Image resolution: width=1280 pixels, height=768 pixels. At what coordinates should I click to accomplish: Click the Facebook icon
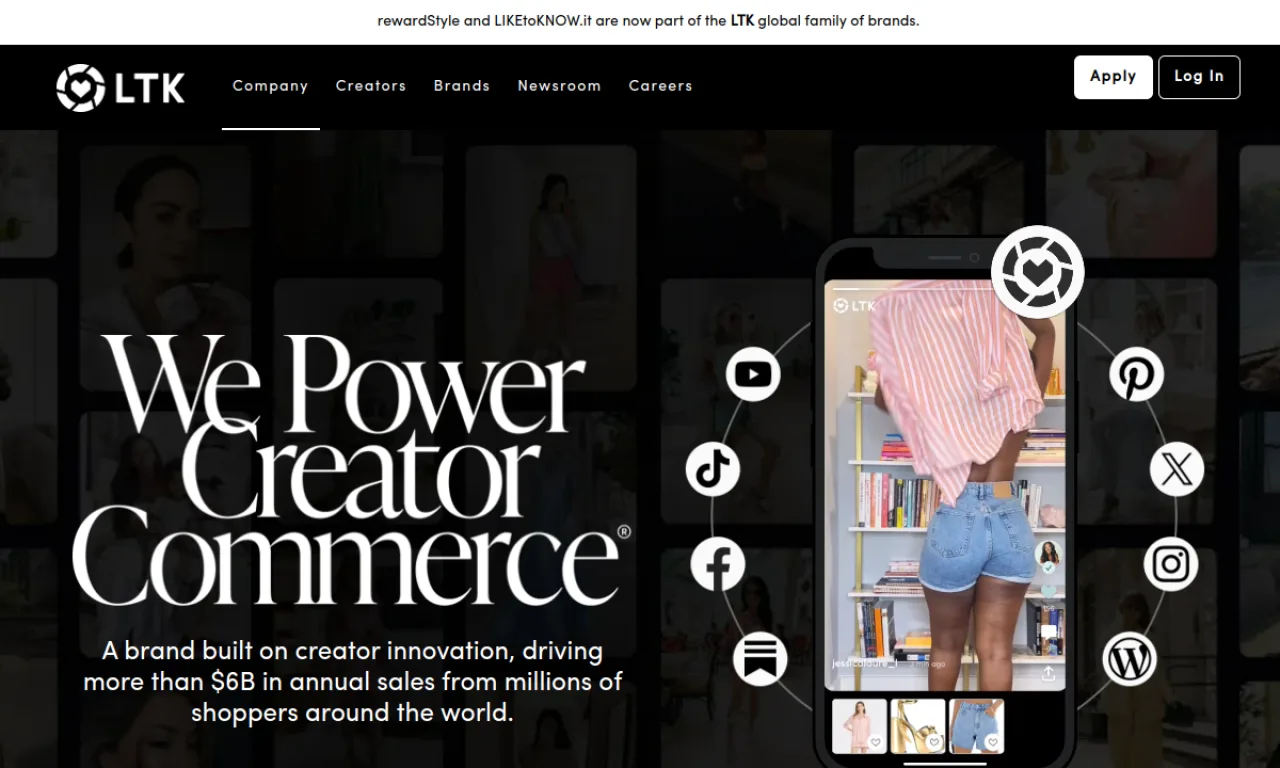click(718, 565)
